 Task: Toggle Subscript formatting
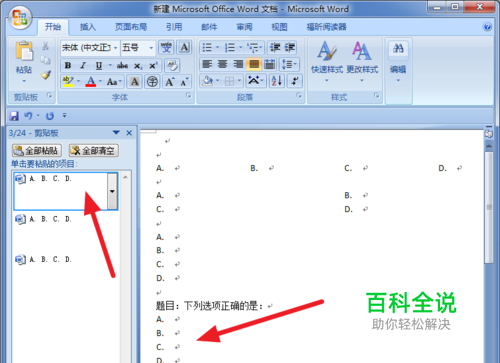[x=138, y=66]
